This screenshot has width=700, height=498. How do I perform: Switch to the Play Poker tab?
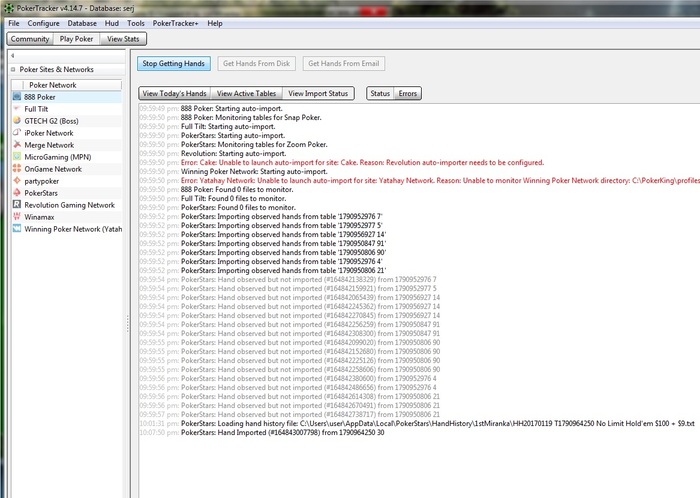[76, 39]
